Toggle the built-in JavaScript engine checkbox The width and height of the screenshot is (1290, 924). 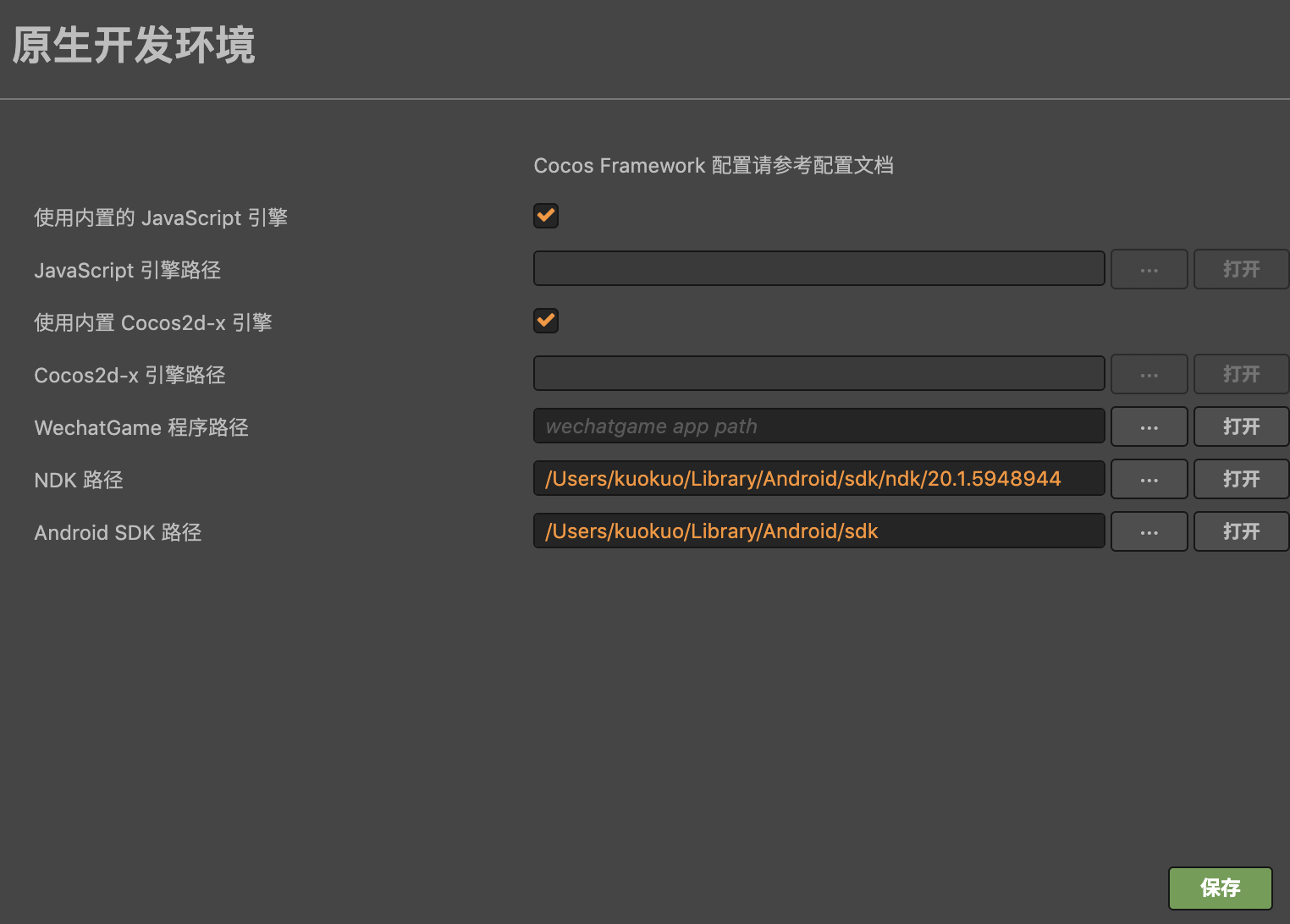546,216
